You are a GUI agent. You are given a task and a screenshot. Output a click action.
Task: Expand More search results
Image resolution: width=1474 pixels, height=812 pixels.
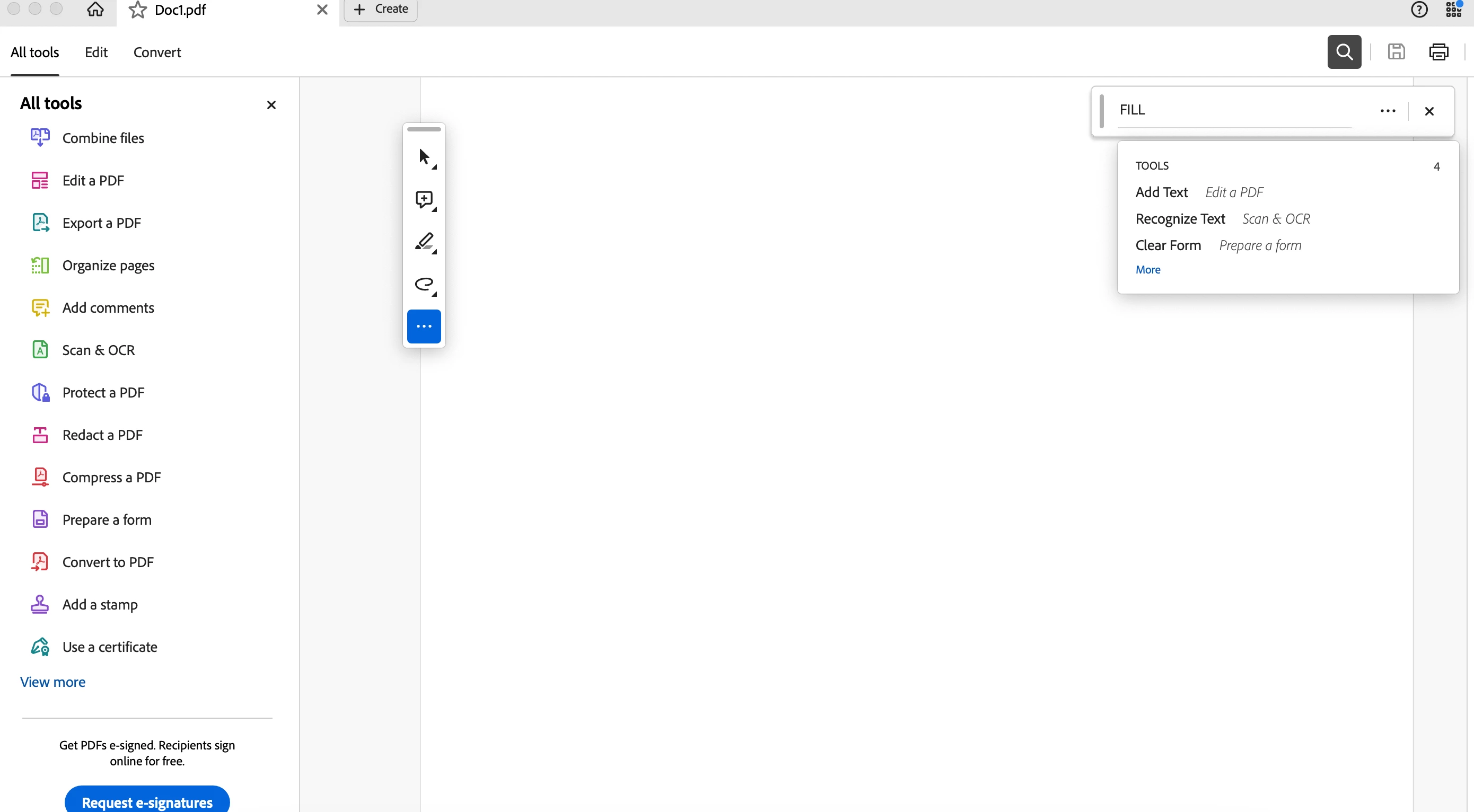(1147, 269)
